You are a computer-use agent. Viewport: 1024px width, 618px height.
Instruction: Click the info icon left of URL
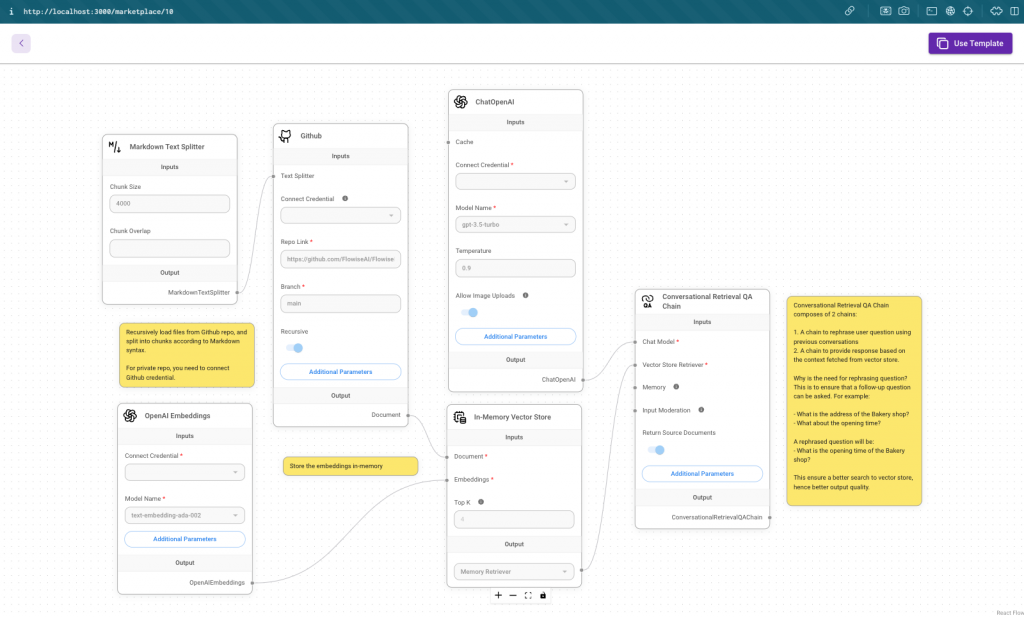pos(11,11)
